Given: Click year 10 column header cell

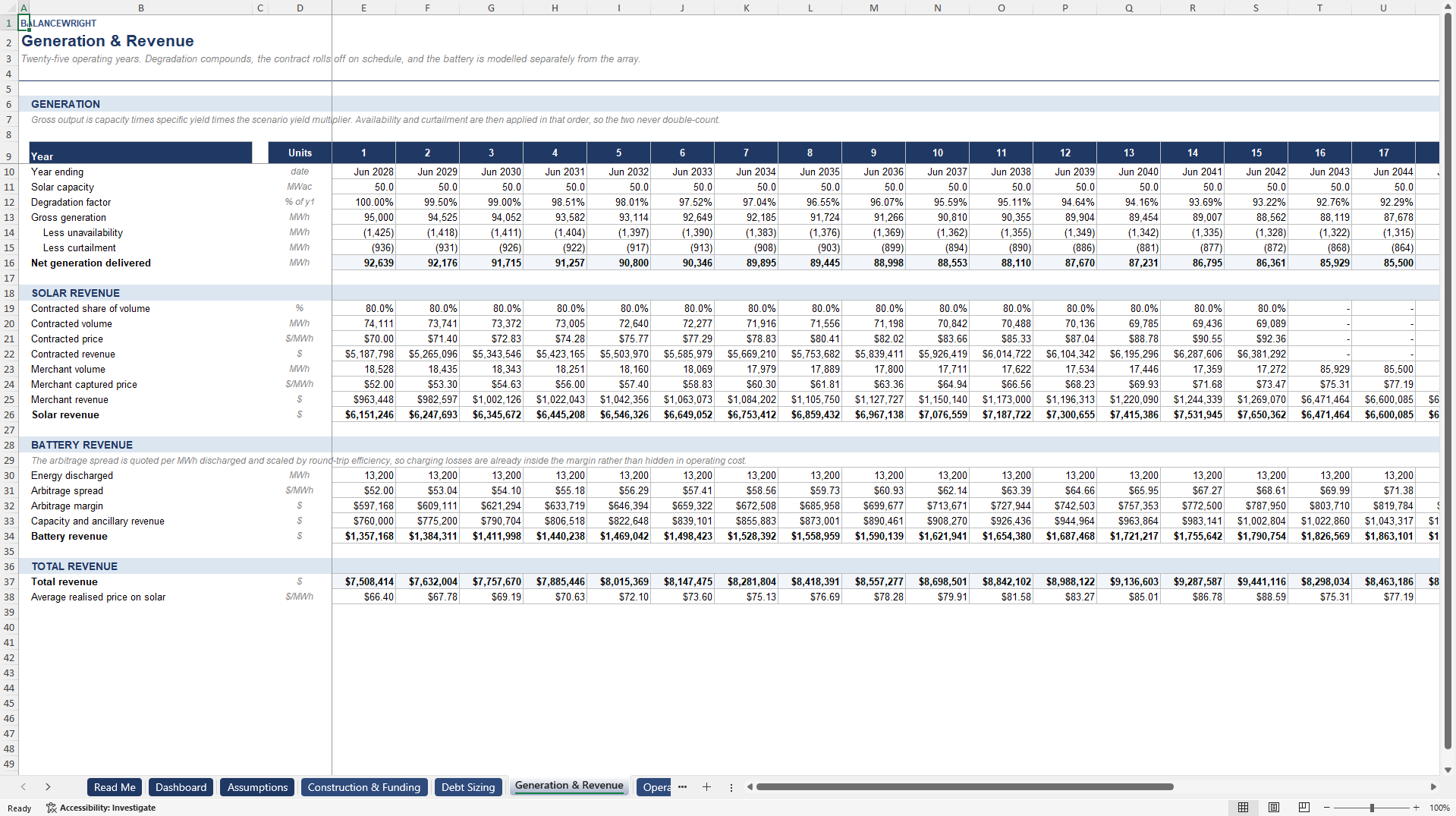Looking at the screenshot, I should (937, 153).
